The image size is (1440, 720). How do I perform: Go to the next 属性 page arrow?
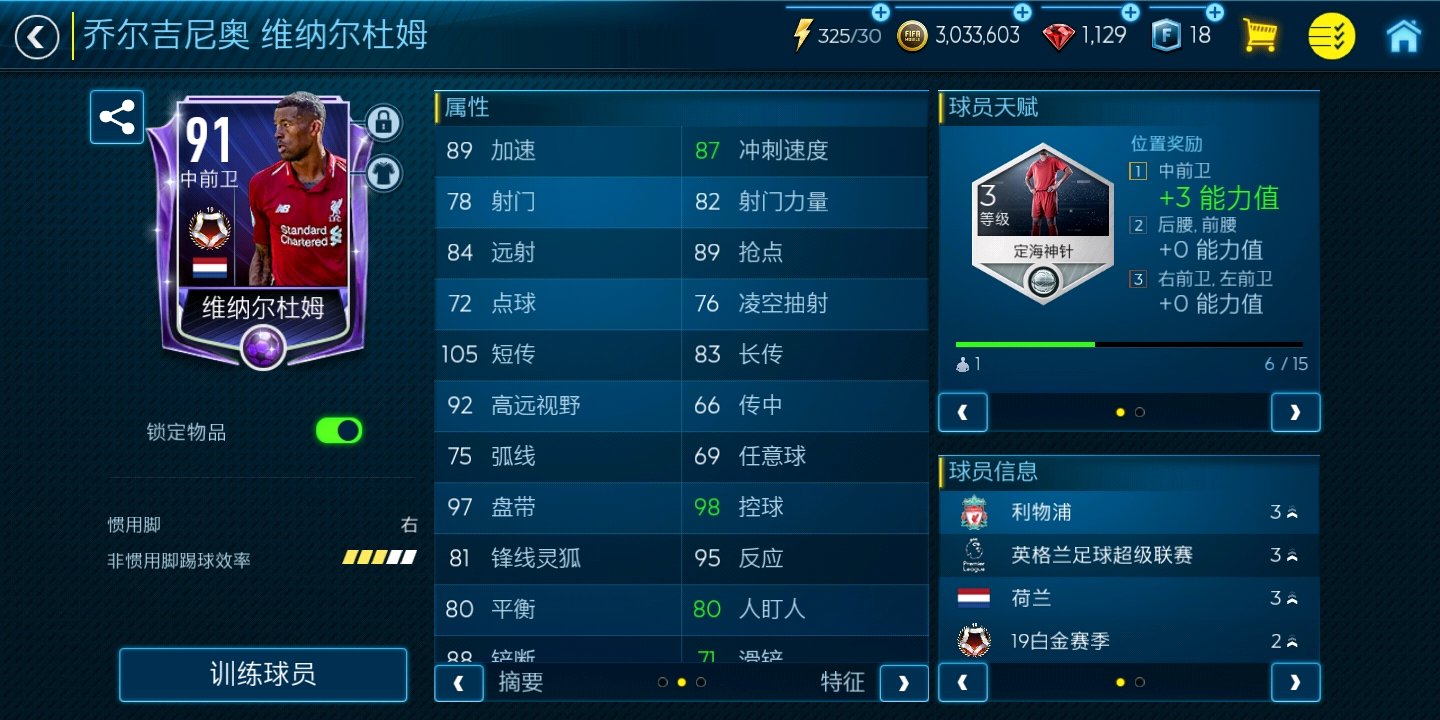(x=904, y=683)
